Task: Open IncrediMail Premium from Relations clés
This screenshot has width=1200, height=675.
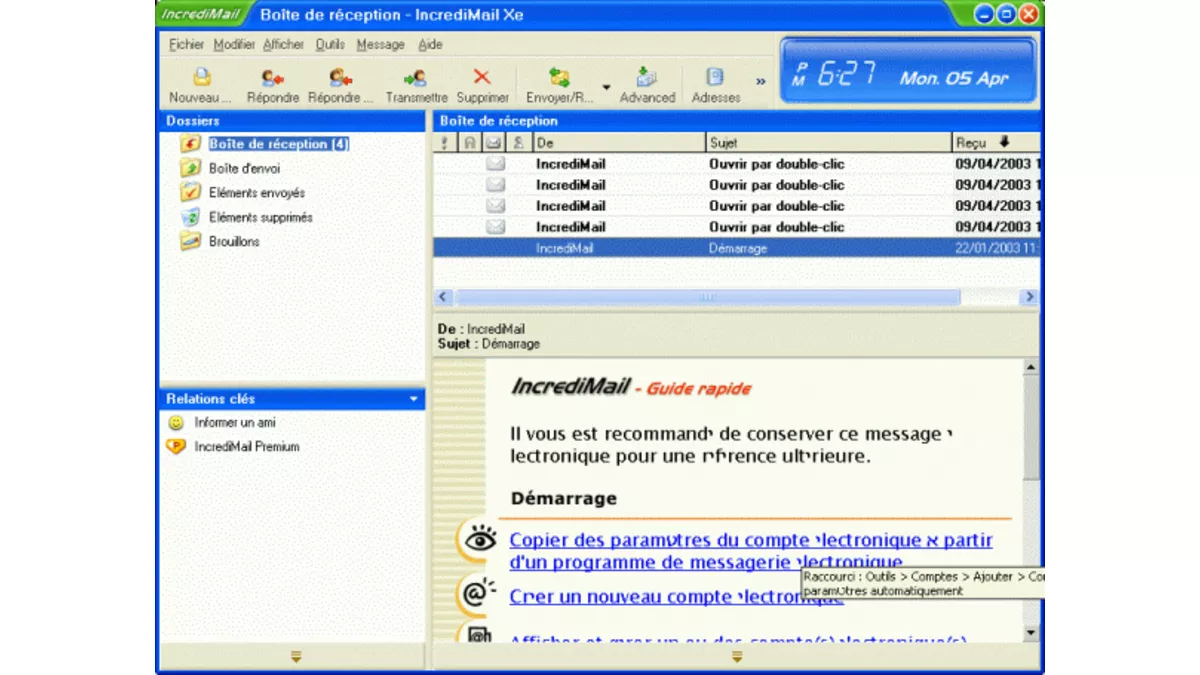Action: point(178,446)
